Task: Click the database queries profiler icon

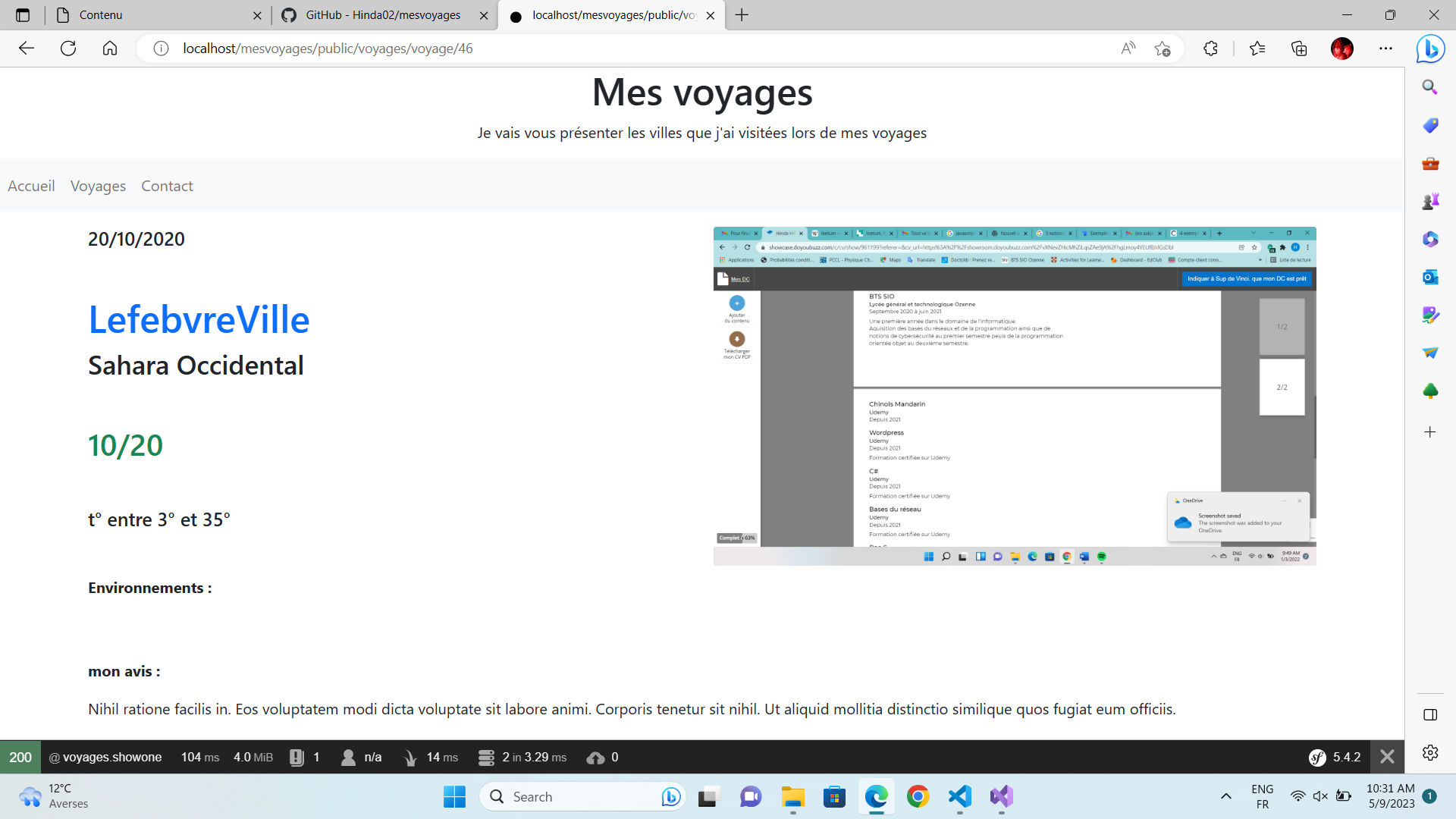Action: (486, 757)
